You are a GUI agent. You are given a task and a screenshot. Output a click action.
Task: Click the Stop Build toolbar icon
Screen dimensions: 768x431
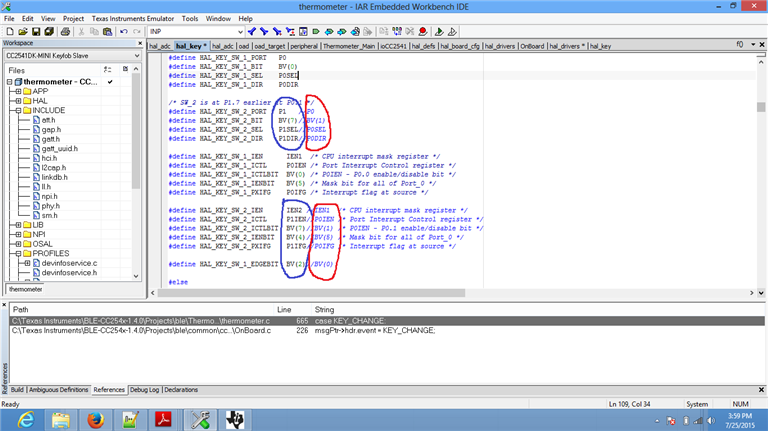click(x=410, y=32)
